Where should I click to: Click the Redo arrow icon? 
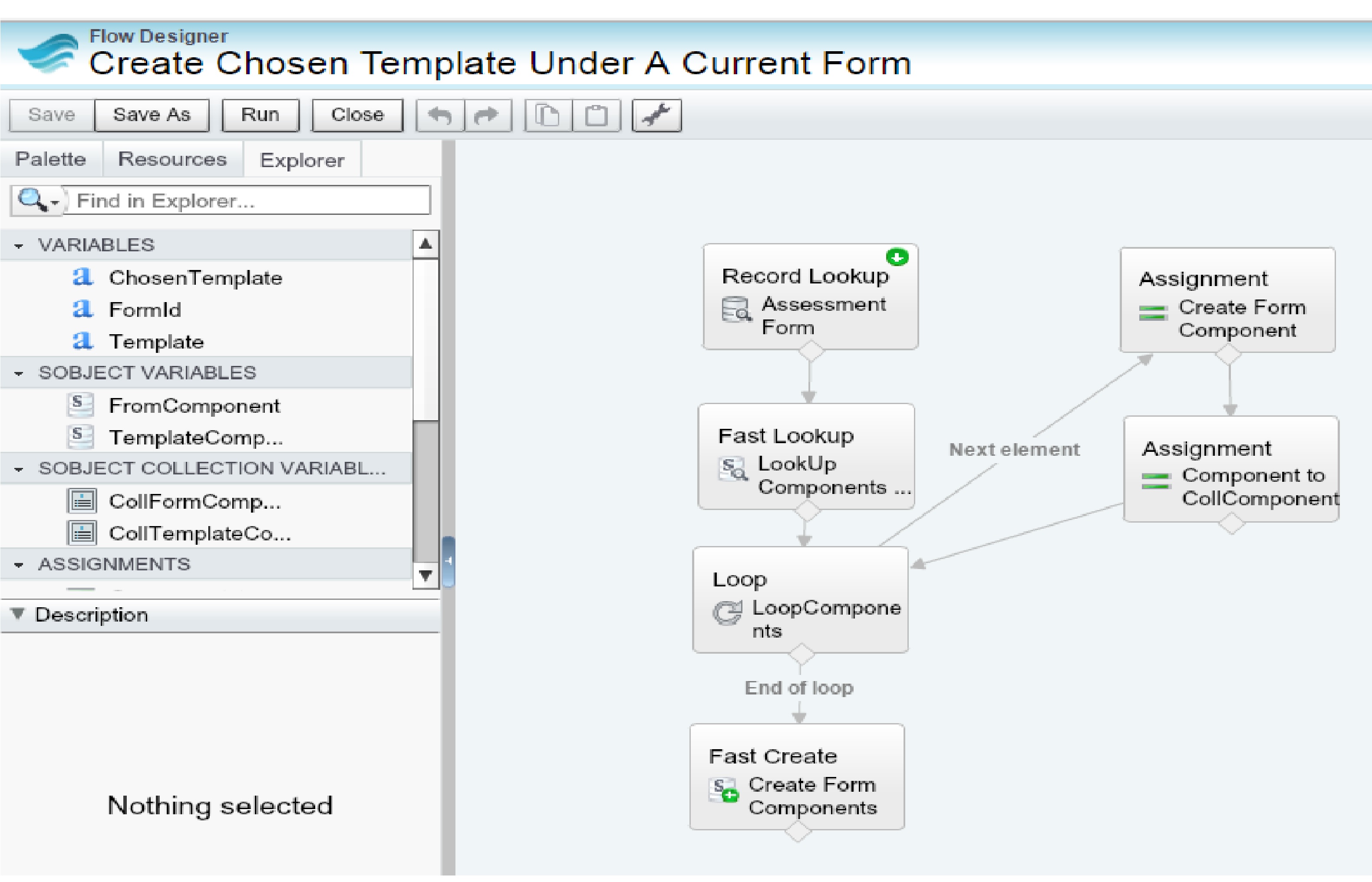click(487, 115)
